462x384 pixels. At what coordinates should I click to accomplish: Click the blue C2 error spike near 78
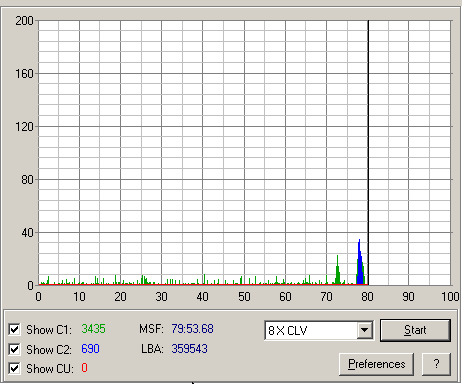tap(360, 263)
